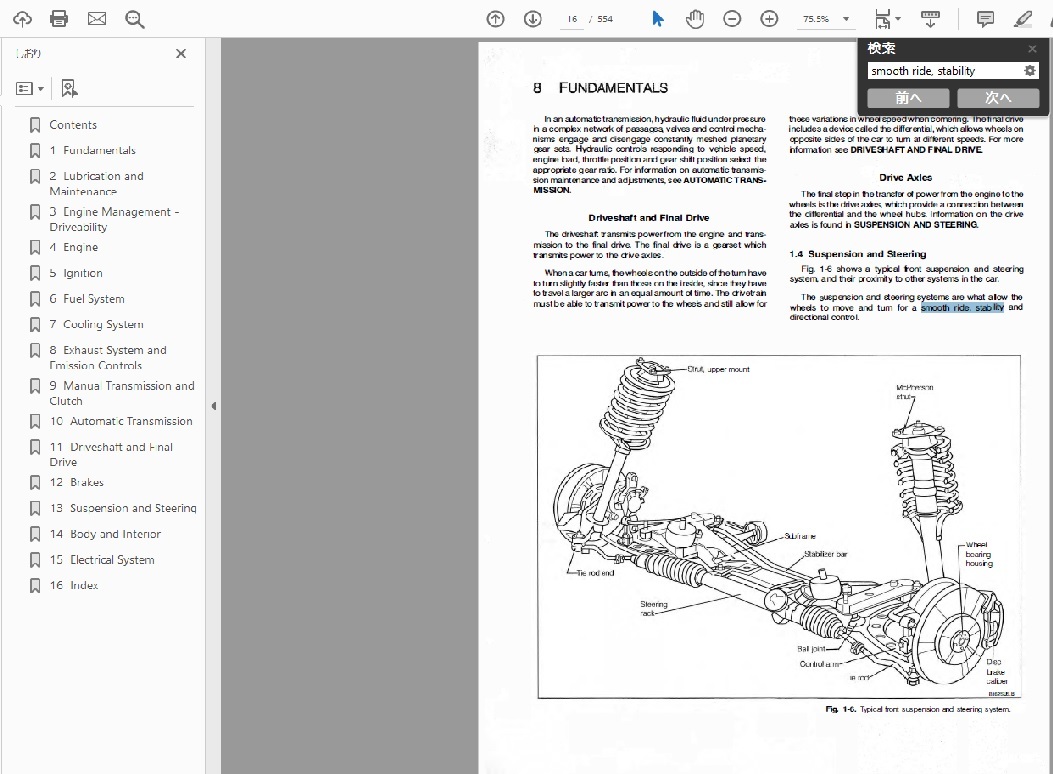Jump to bookmark 1 Fundamentals
This screenshot has width=1053, height=774.
click(x=92, y=150)
